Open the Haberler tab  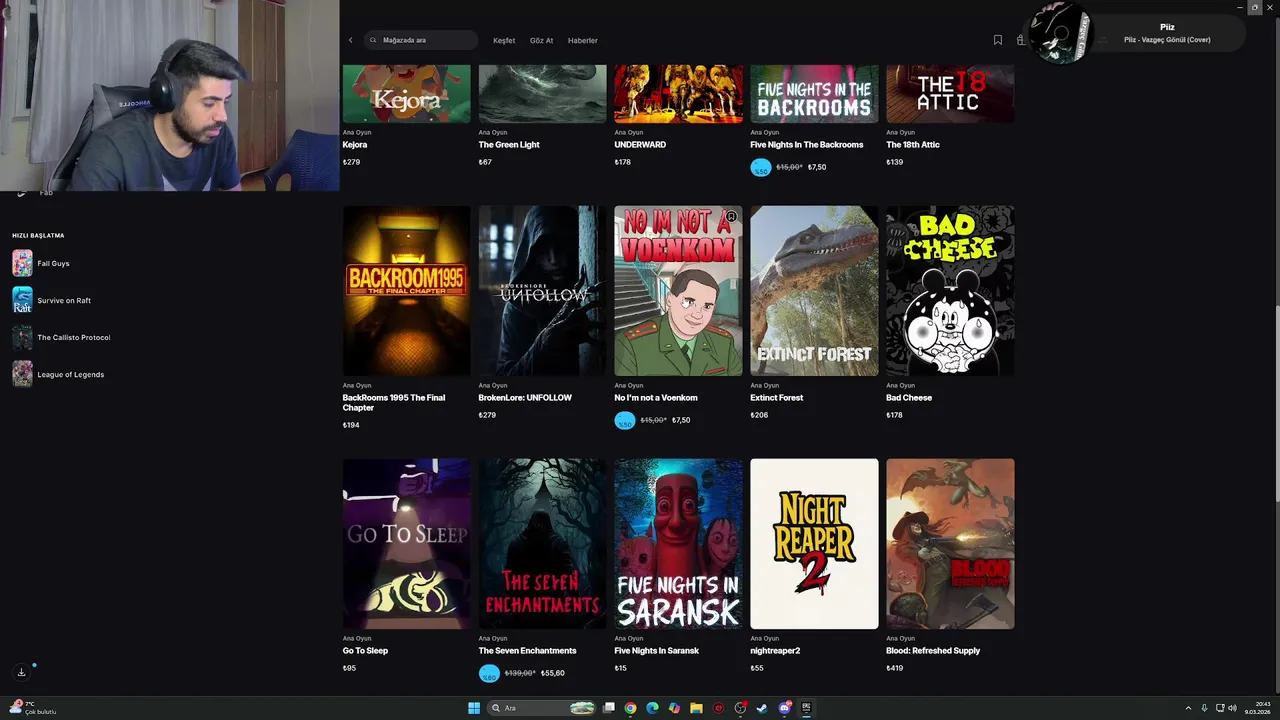point(582,40)
